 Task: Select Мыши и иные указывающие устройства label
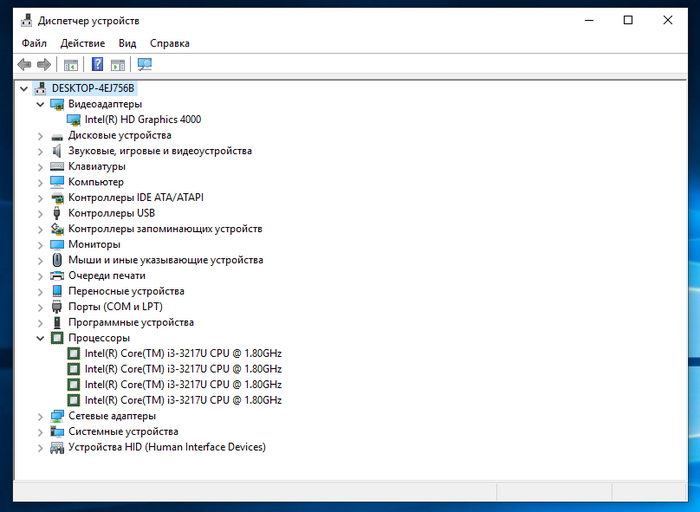(x=166, y=260)
